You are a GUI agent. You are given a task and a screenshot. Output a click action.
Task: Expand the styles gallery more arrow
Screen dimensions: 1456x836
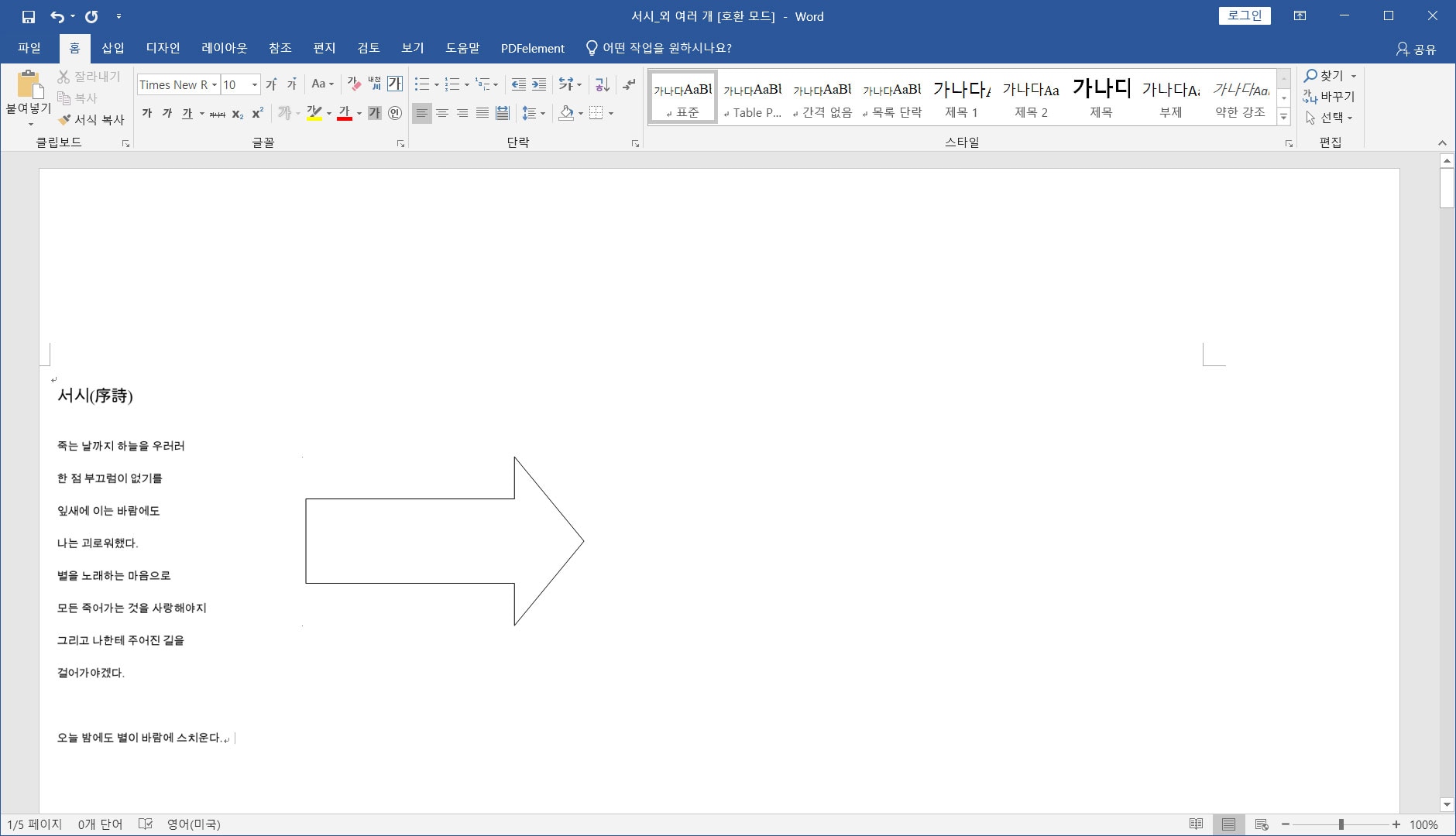pyautogui.click(x=1283, y=117)
